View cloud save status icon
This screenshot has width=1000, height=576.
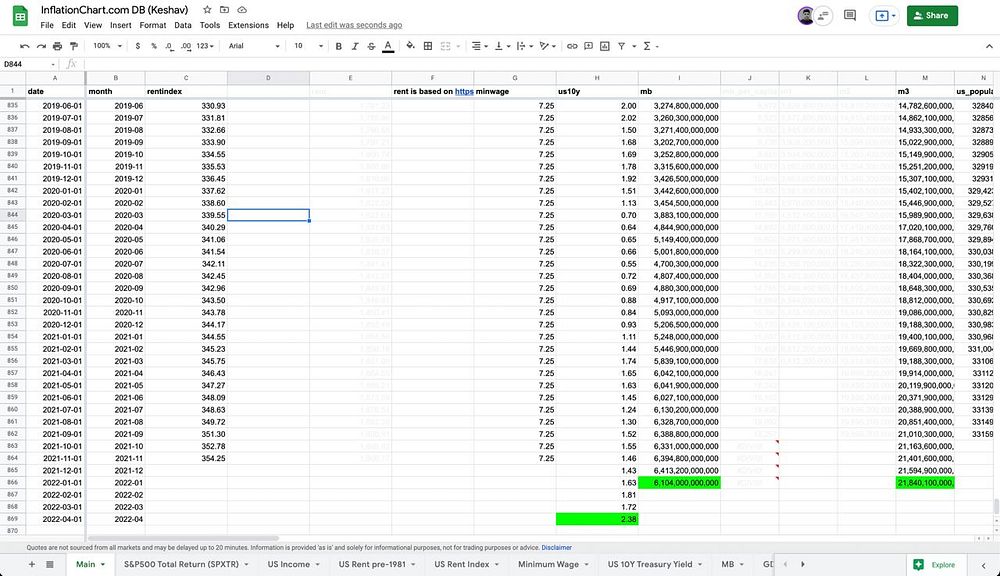pyautogui.click(x=242, y=10)
